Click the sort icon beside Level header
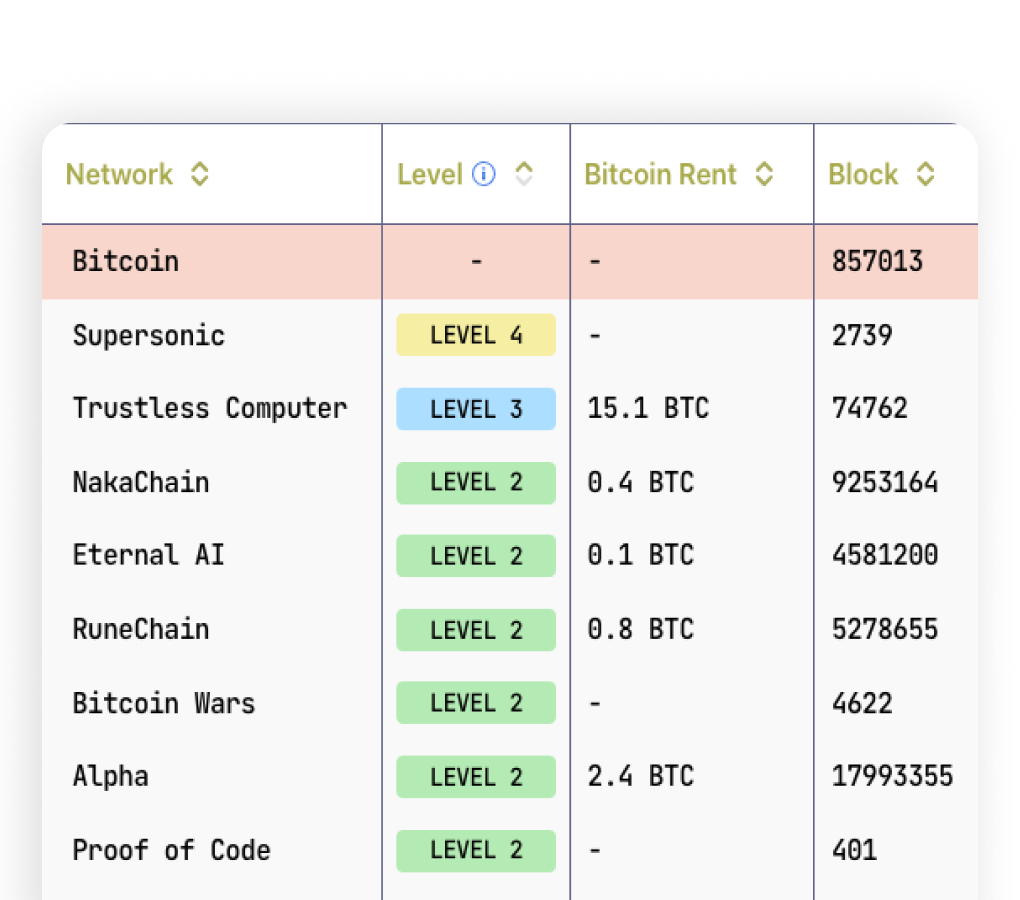Viewport: 1020px width, 900px height. click(x=523, y=174)
